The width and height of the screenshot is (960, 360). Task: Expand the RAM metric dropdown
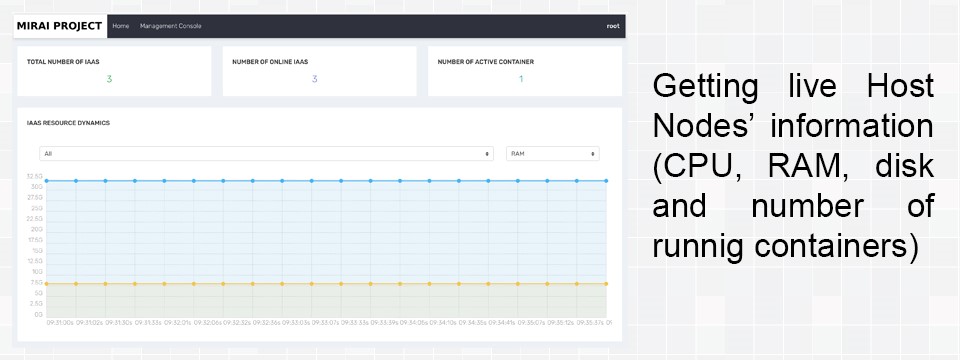tap(552, 154)
